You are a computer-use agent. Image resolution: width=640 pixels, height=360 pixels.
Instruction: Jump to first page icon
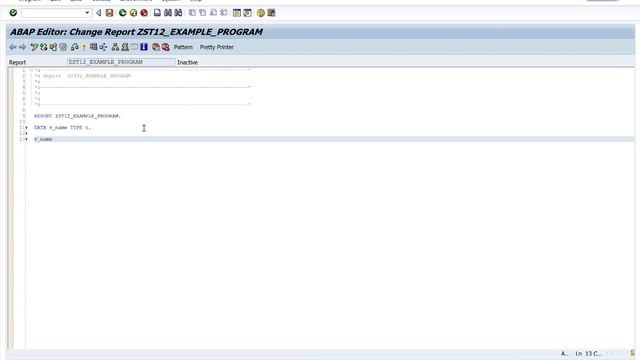(x=192, y=13)
